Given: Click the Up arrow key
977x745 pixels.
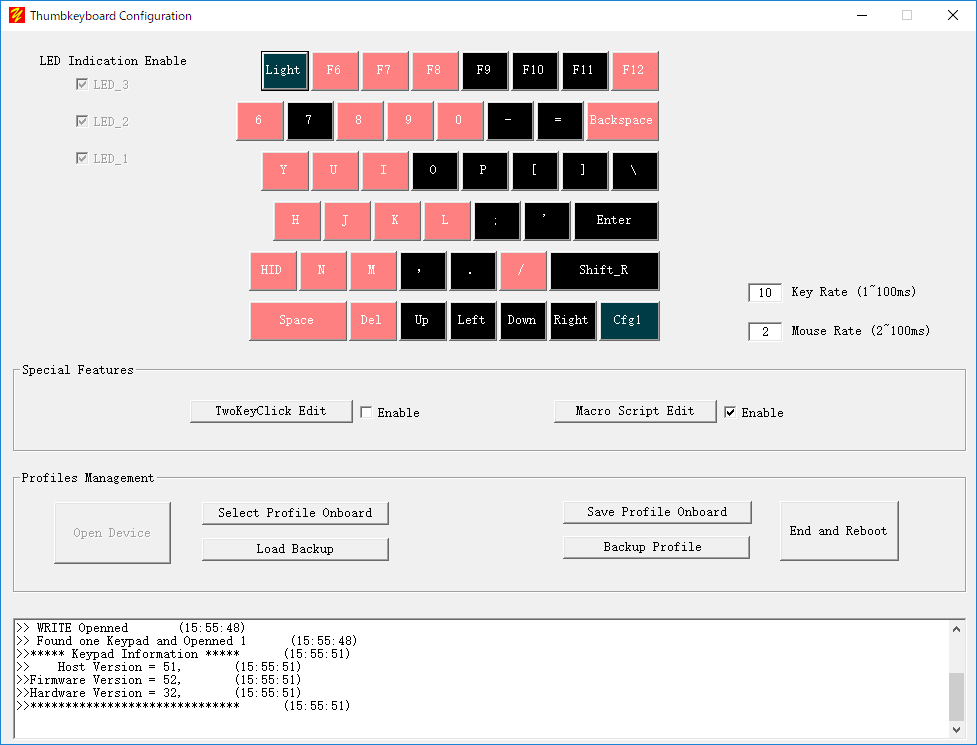Looking at the screenshot, I should coord(423,321).
